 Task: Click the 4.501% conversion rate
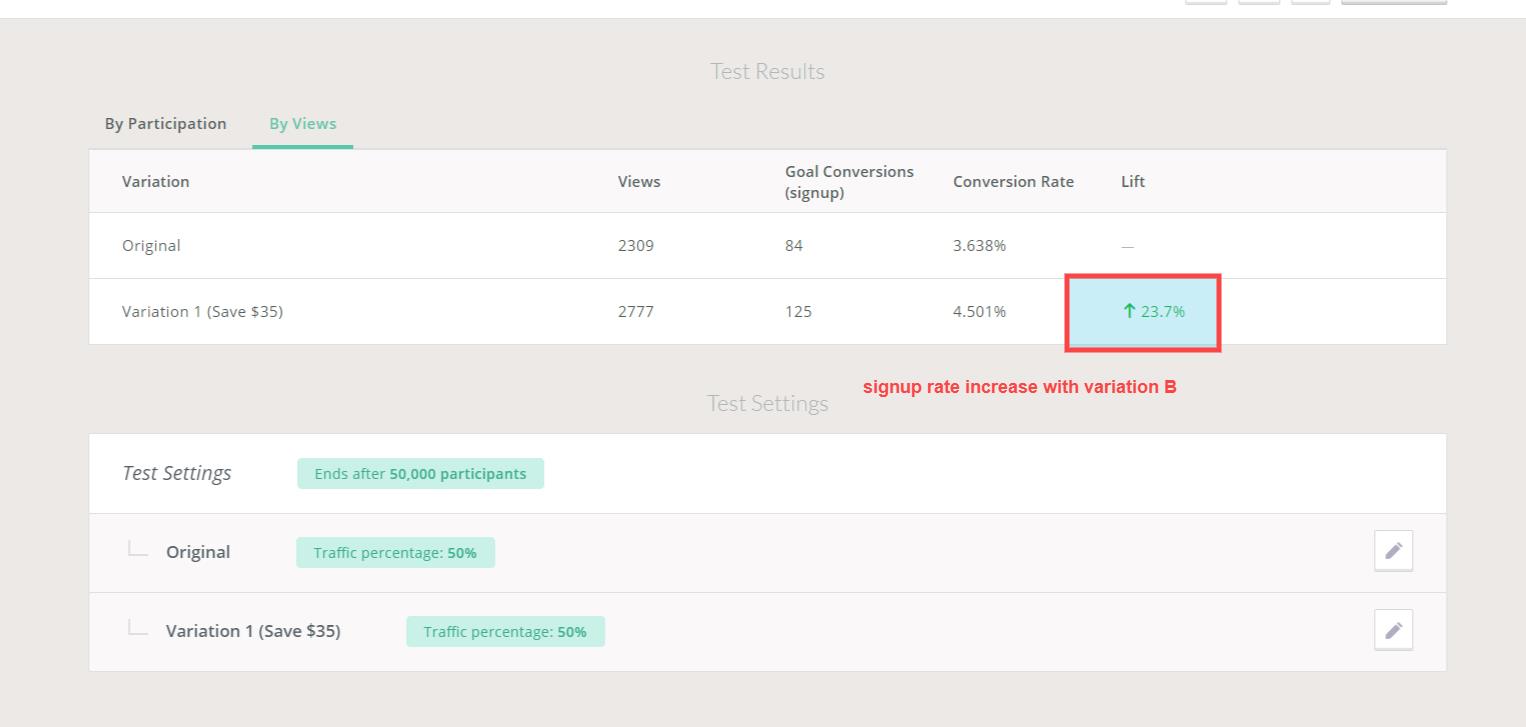tap(979, 311)
